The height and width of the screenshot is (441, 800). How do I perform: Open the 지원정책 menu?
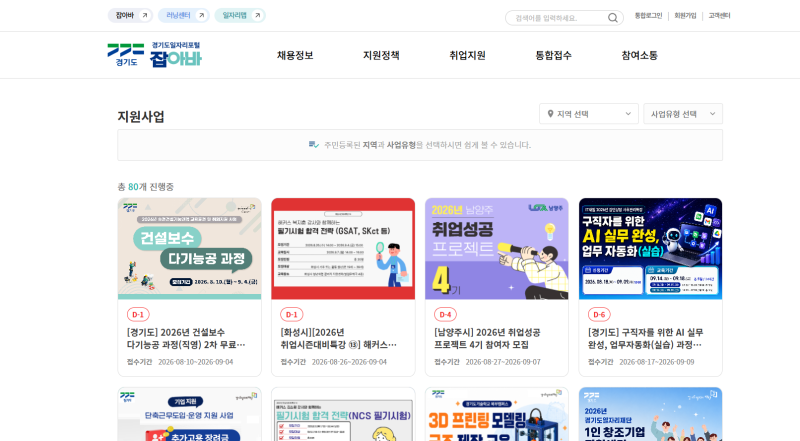click(x=381, y=55)
